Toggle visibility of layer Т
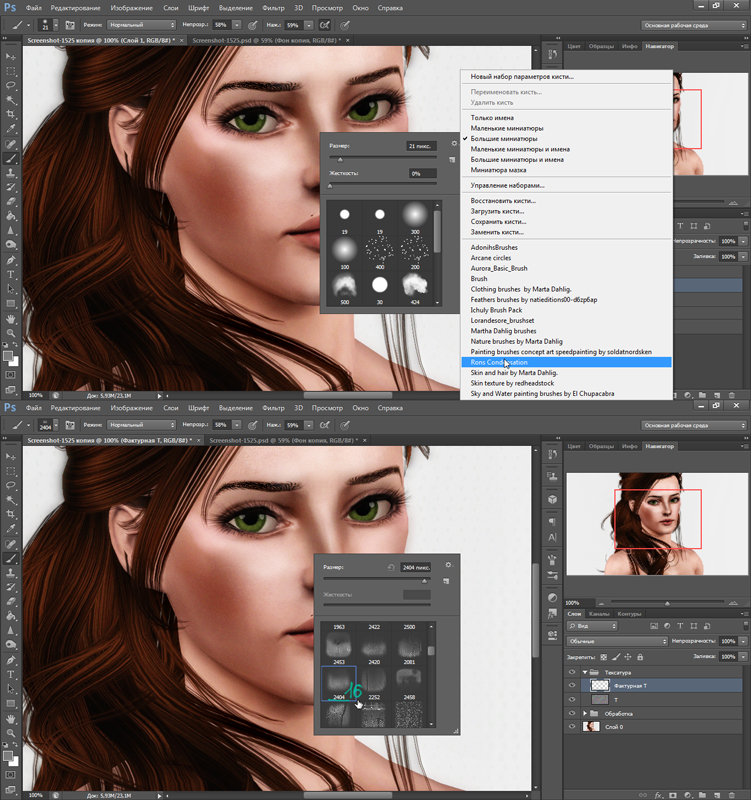The height and width of the screenshot is (800, 751). click(571, 699)
